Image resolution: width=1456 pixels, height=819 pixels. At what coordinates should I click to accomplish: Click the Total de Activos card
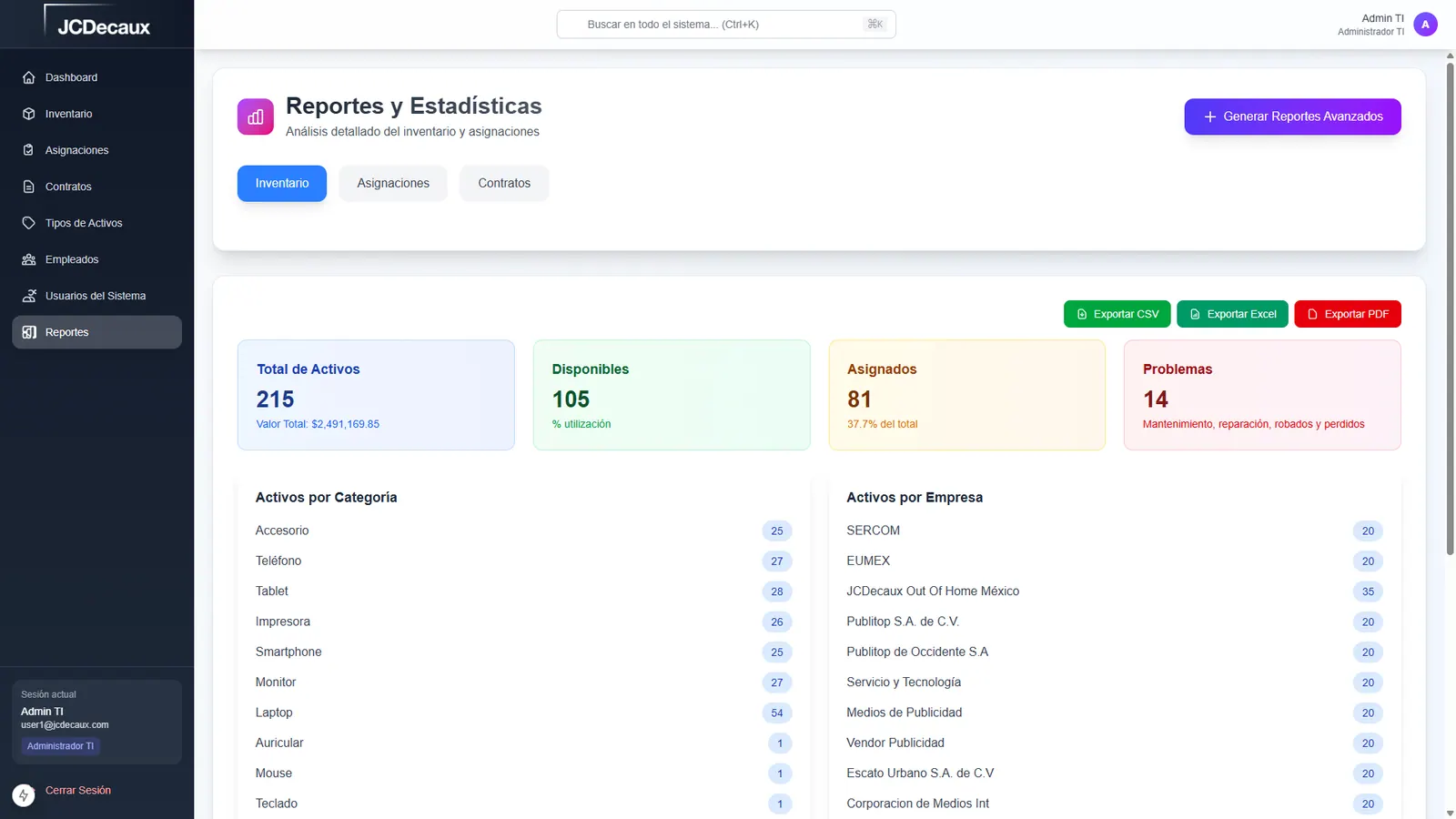click(376, 395)
